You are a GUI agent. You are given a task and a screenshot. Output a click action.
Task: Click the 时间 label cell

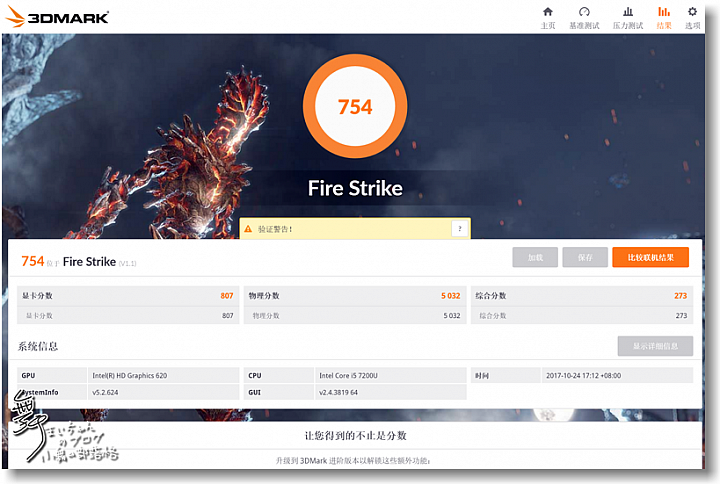(x=506, y=375)
